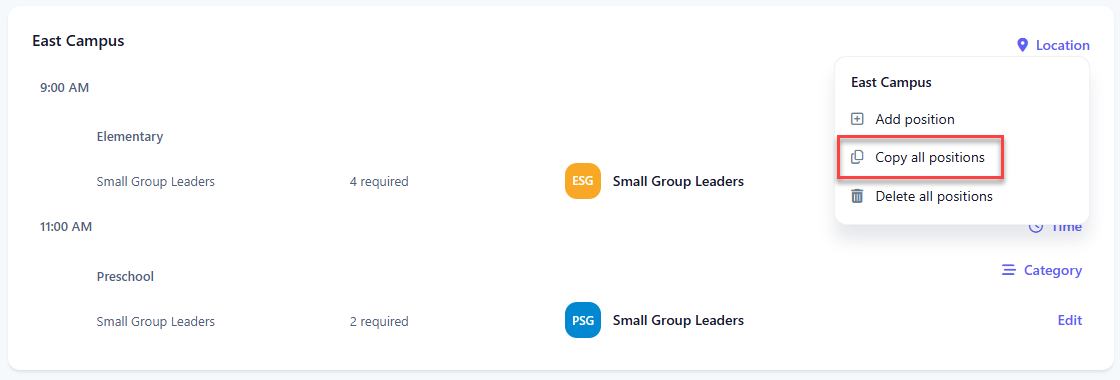
Task: Click the 4 required text
Action: pos(379,181)
